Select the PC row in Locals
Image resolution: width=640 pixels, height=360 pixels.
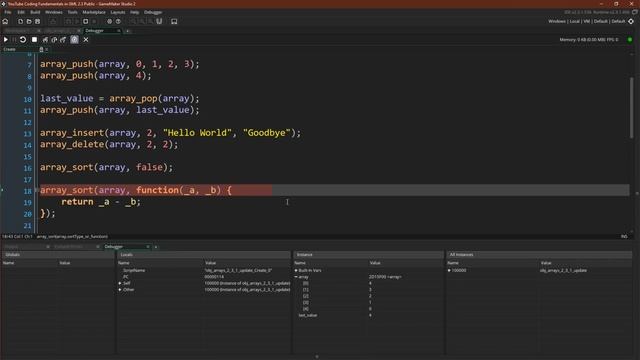pos(204,277)
